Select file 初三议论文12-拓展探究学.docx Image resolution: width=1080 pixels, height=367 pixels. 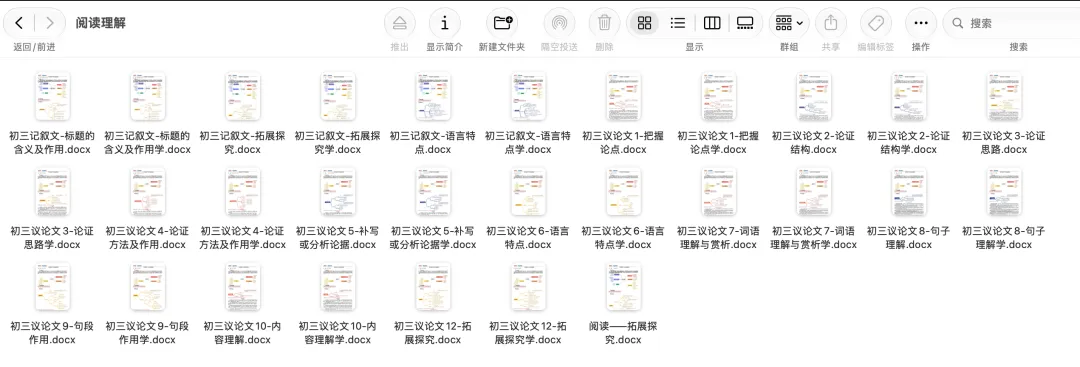[528, 304]
